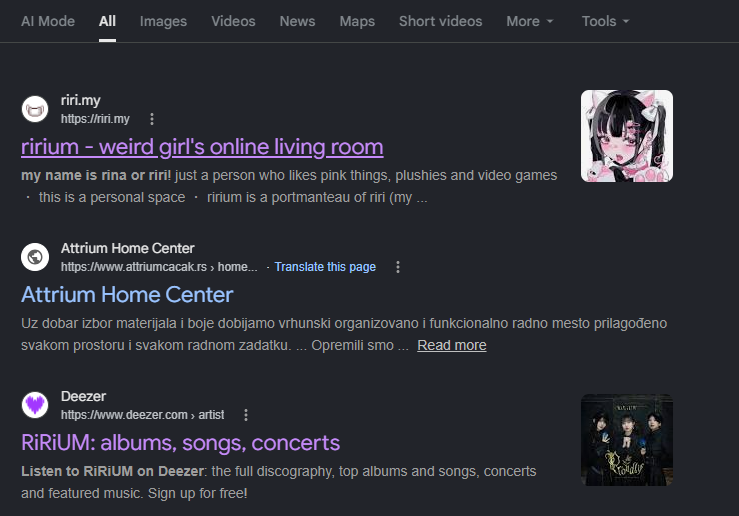Switch to the Images tab

[x=164, y=21]
